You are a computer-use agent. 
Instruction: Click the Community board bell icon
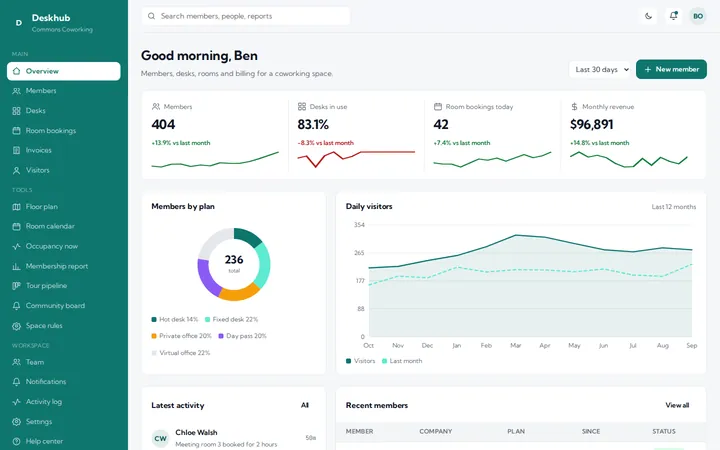point(17,306)
